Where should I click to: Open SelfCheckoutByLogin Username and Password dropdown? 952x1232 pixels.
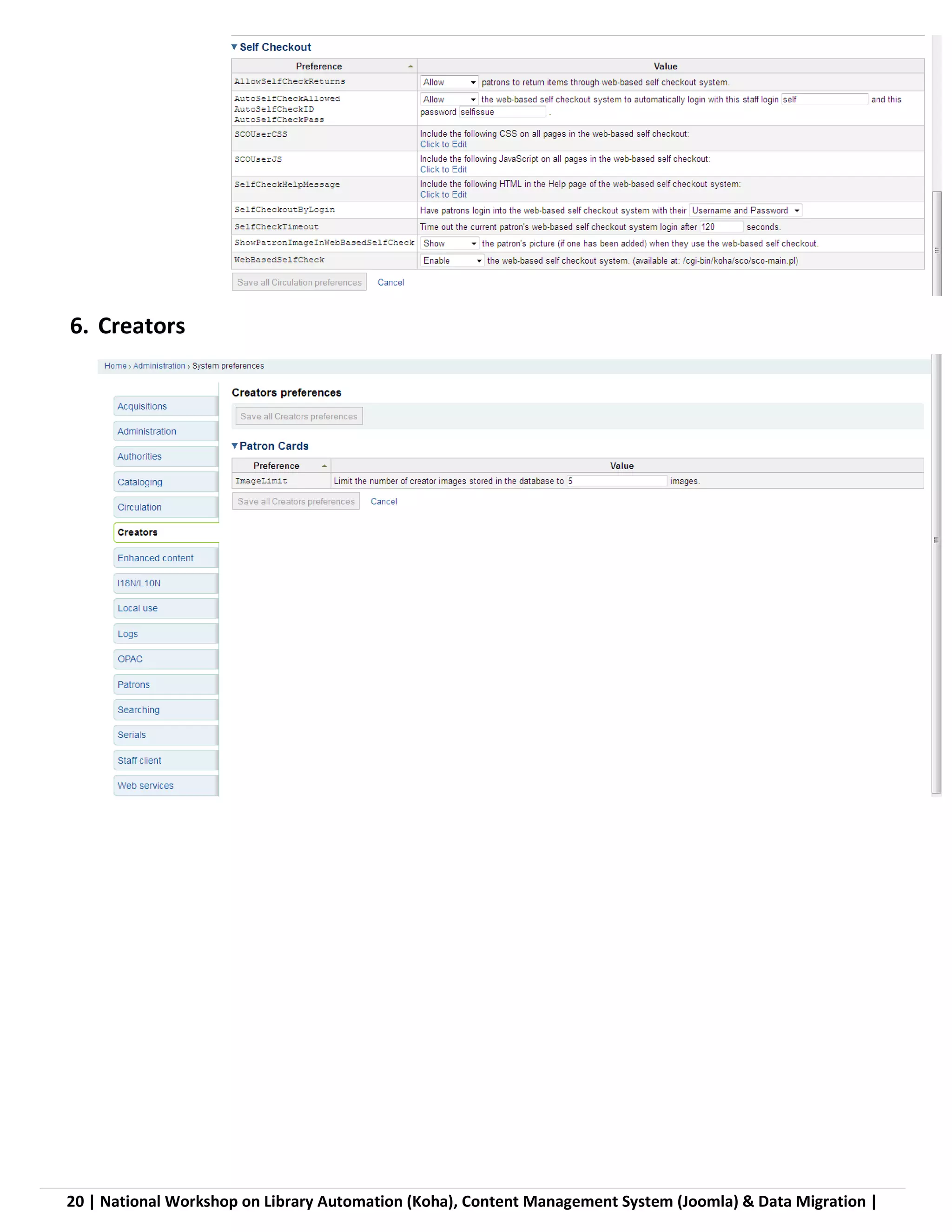coord(745,211)
